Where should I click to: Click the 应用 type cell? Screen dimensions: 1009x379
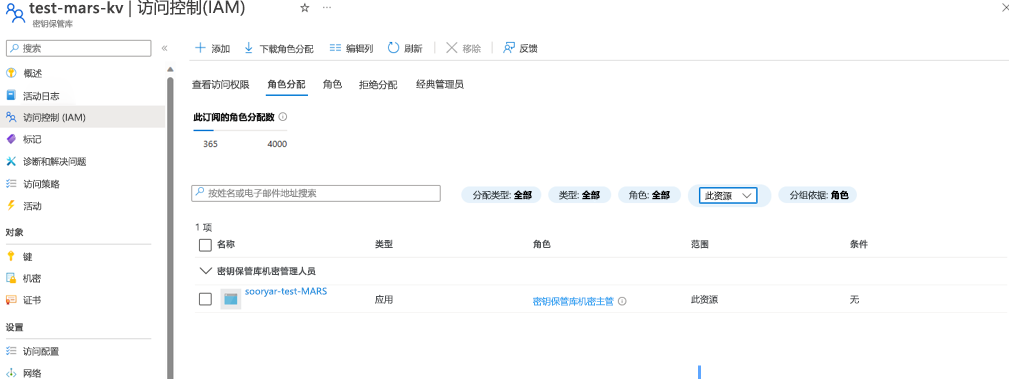(x=384, y=299)
